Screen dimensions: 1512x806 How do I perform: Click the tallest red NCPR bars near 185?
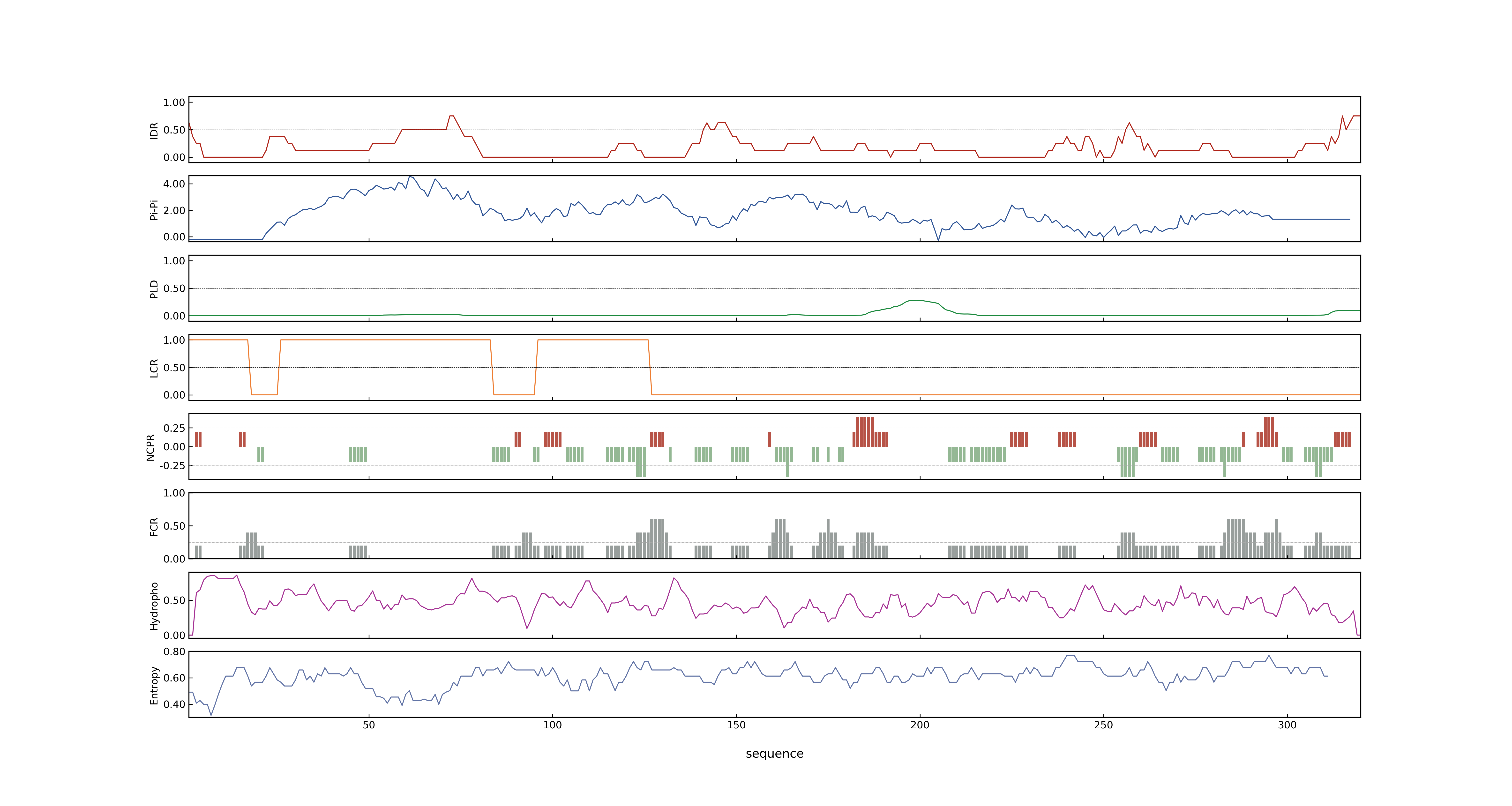(865, 431)
